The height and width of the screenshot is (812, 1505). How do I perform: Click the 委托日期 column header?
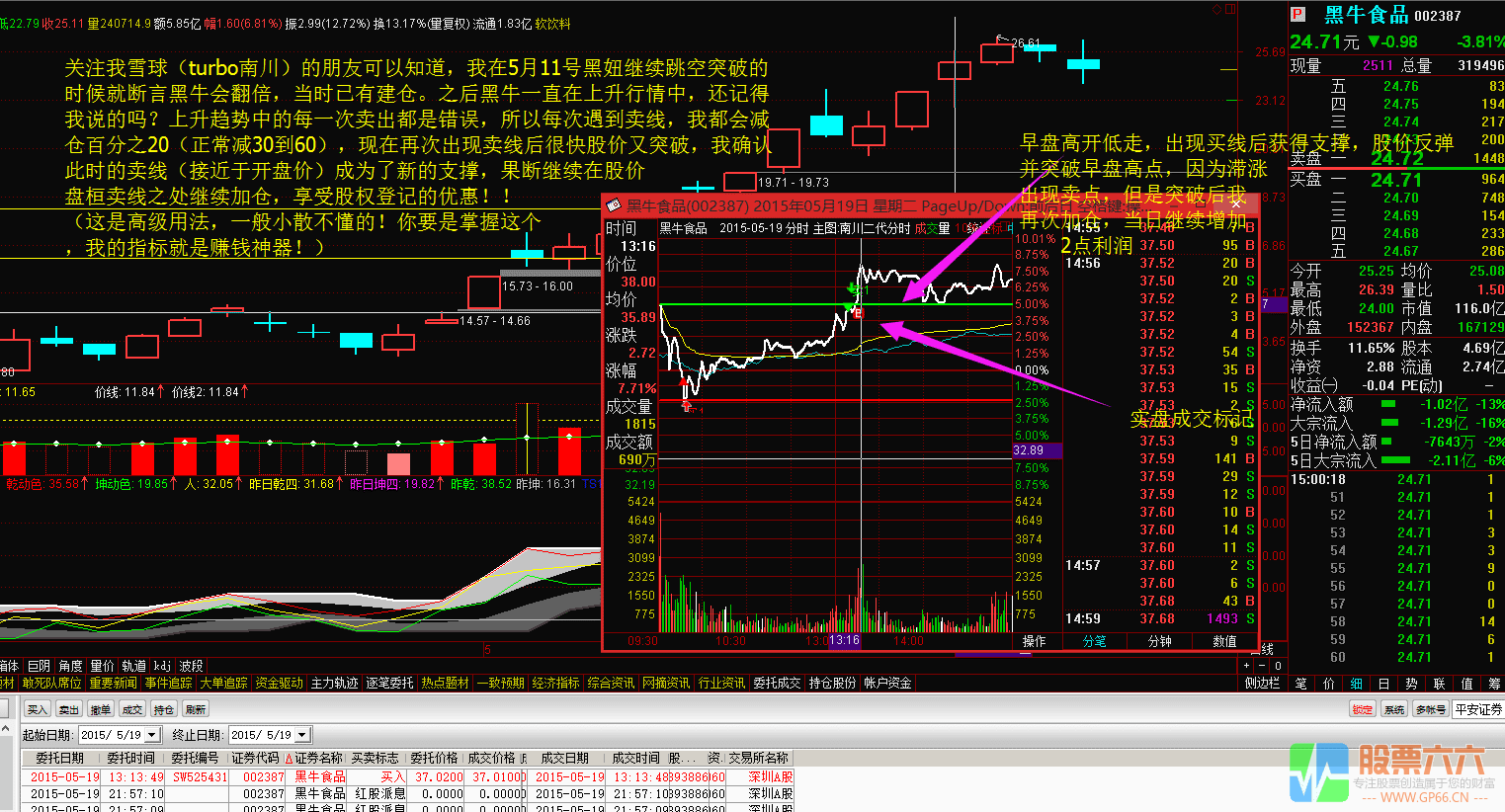pyautogui.click(x=60, y=758)
